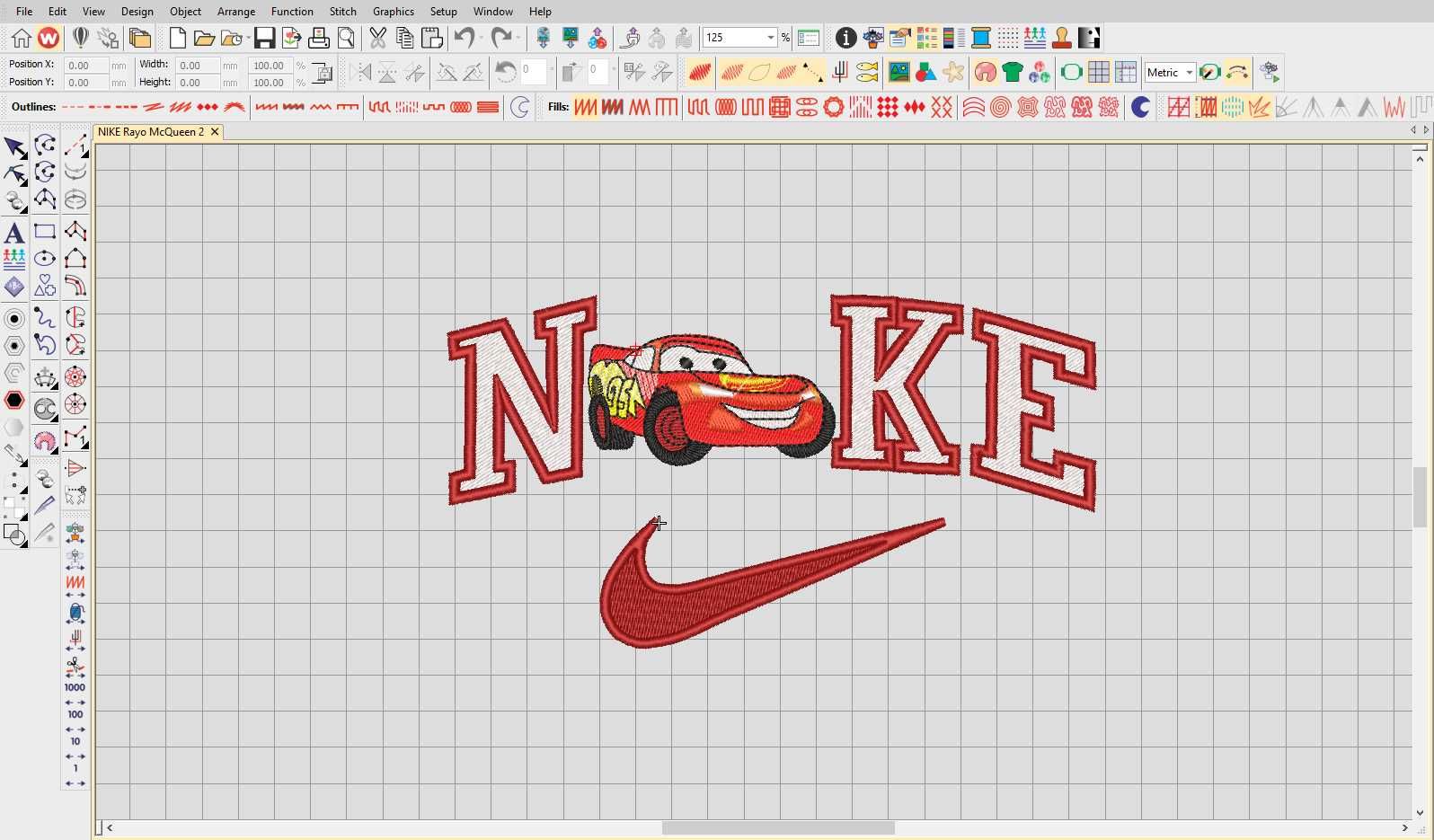Toggle the grid display icon
Viewport: 1434px width, 840px height.
(x=1099, y=72)
